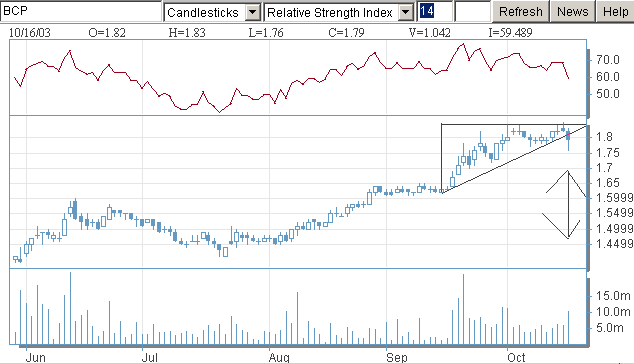The image size is (634, 364).
Task: Click the Sep month label
Action: click(x=397, y=358)
